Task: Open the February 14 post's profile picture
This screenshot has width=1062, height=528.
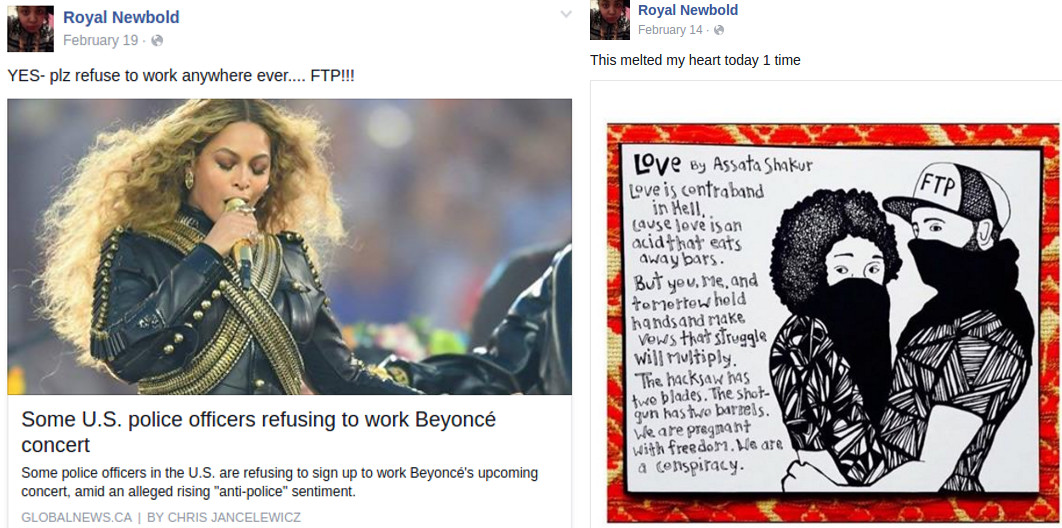Action: [610, 20]
